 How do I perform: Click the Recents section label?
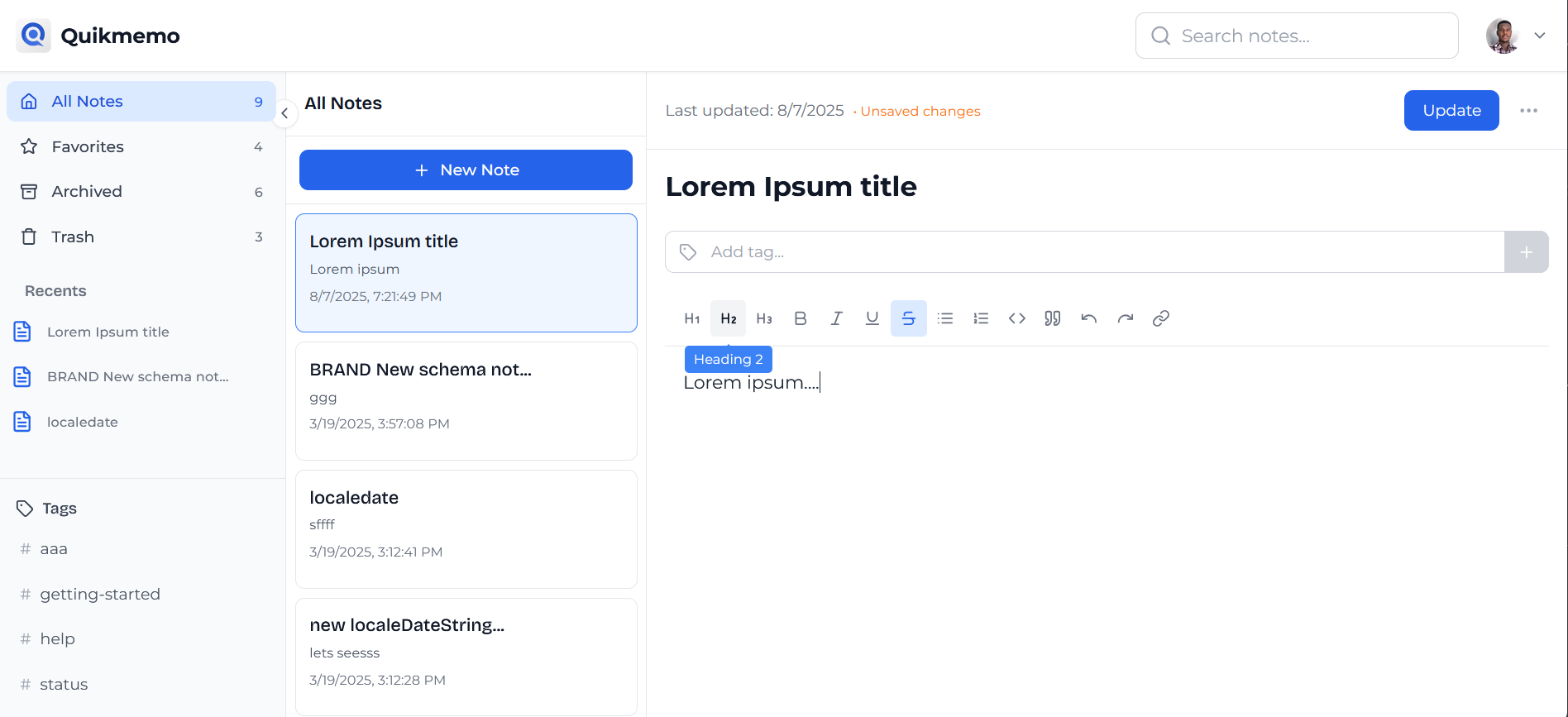pyautogui.click(x=55, y=291)
